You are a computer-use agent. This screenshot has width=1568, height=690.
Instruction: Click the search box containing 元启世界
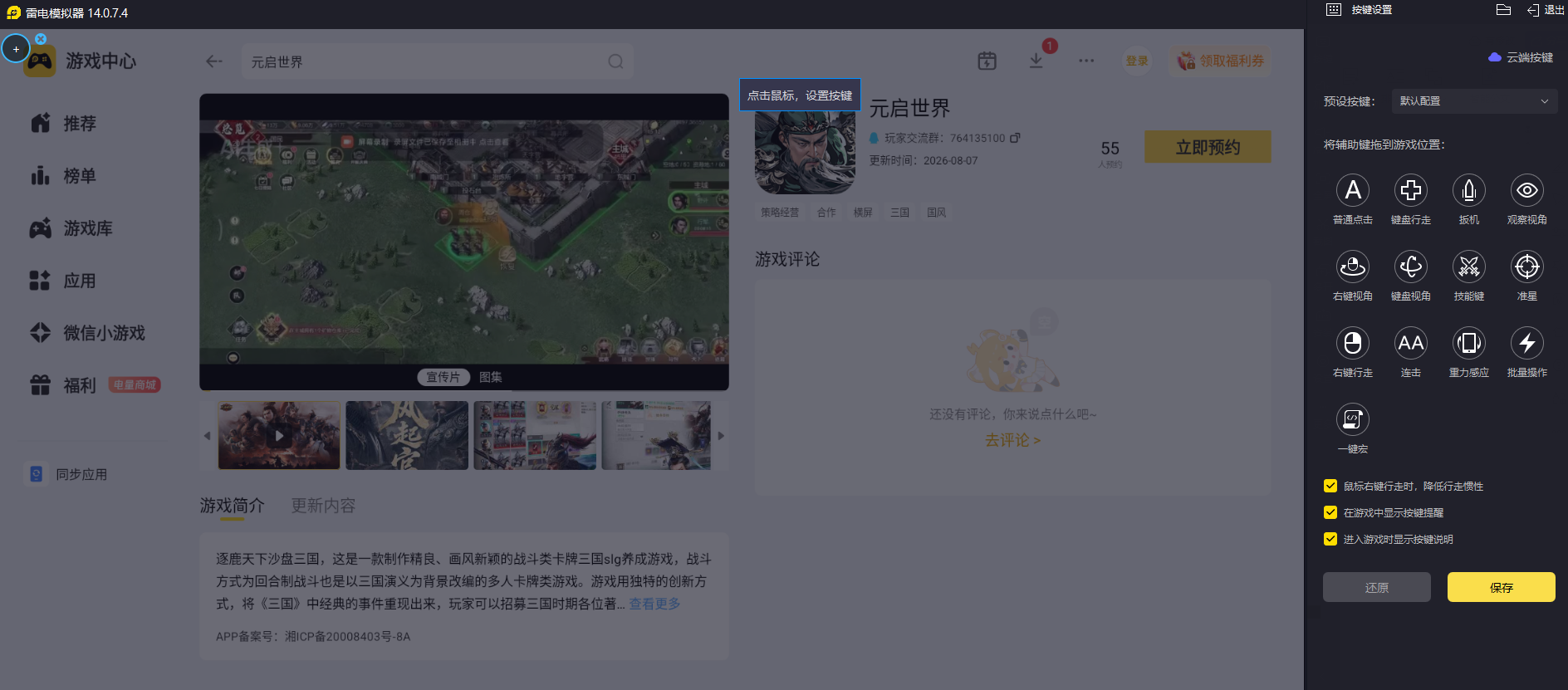point(438,61)
